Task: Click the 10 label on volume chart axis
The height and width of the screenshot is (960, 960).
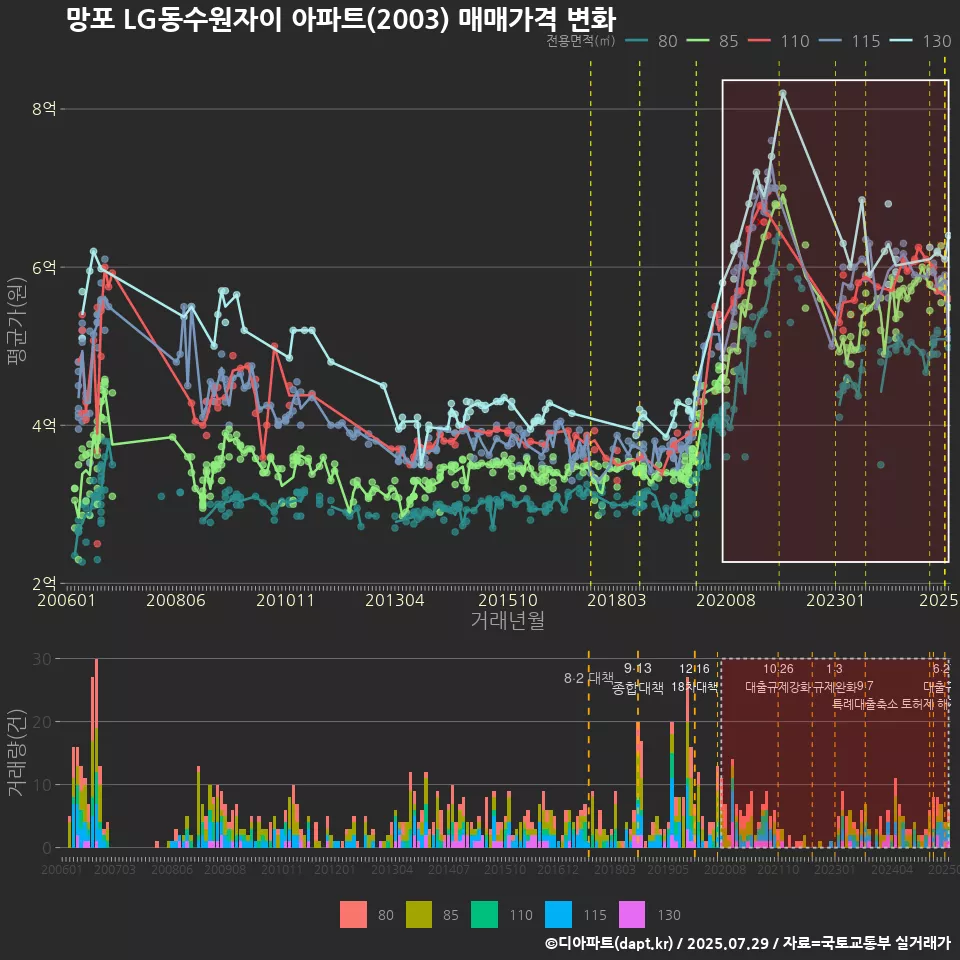Action: click(x=42, y=785)
